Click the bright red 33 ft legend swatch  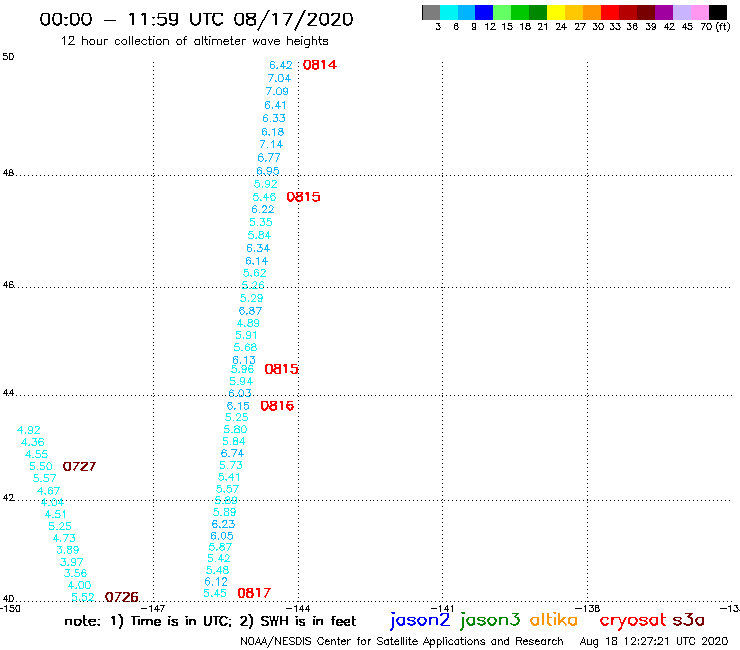[610, 12]
